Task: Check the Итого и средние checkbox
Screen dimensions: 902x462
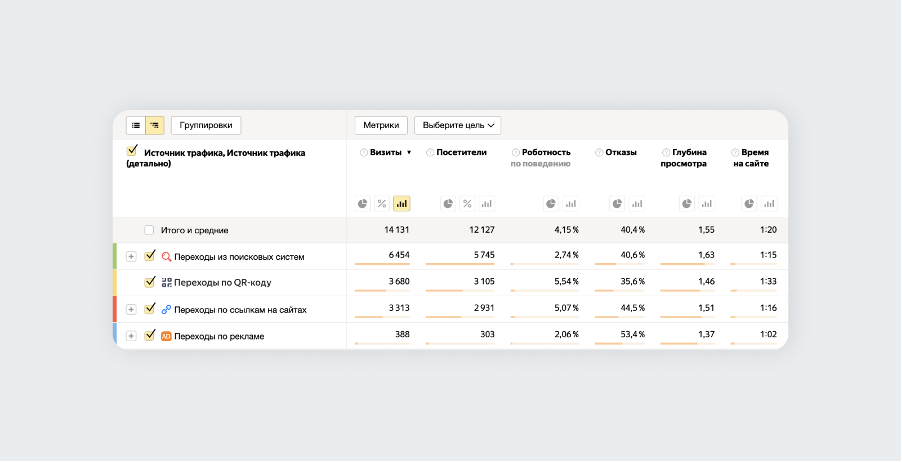Action: pos(149,230)
